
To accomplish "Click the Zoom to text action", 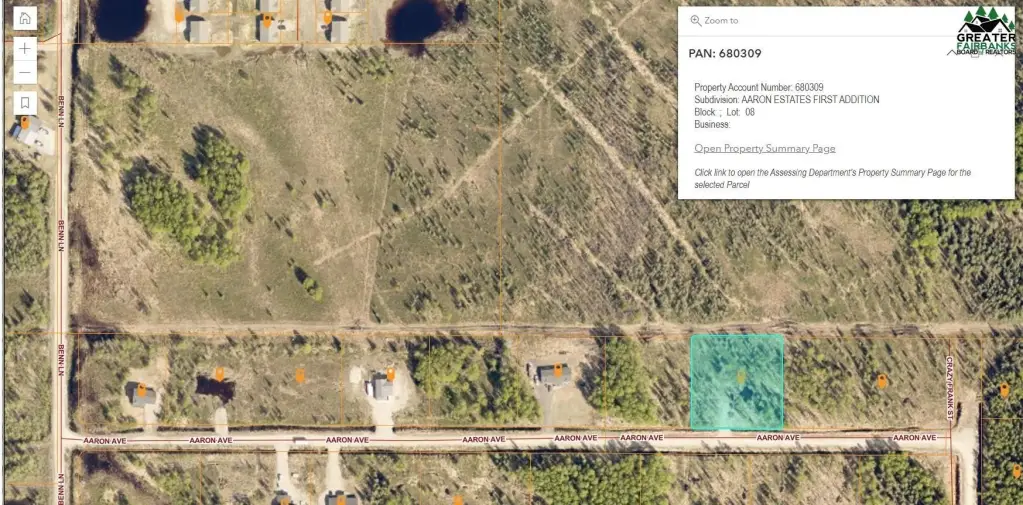I will pos(721,20).
